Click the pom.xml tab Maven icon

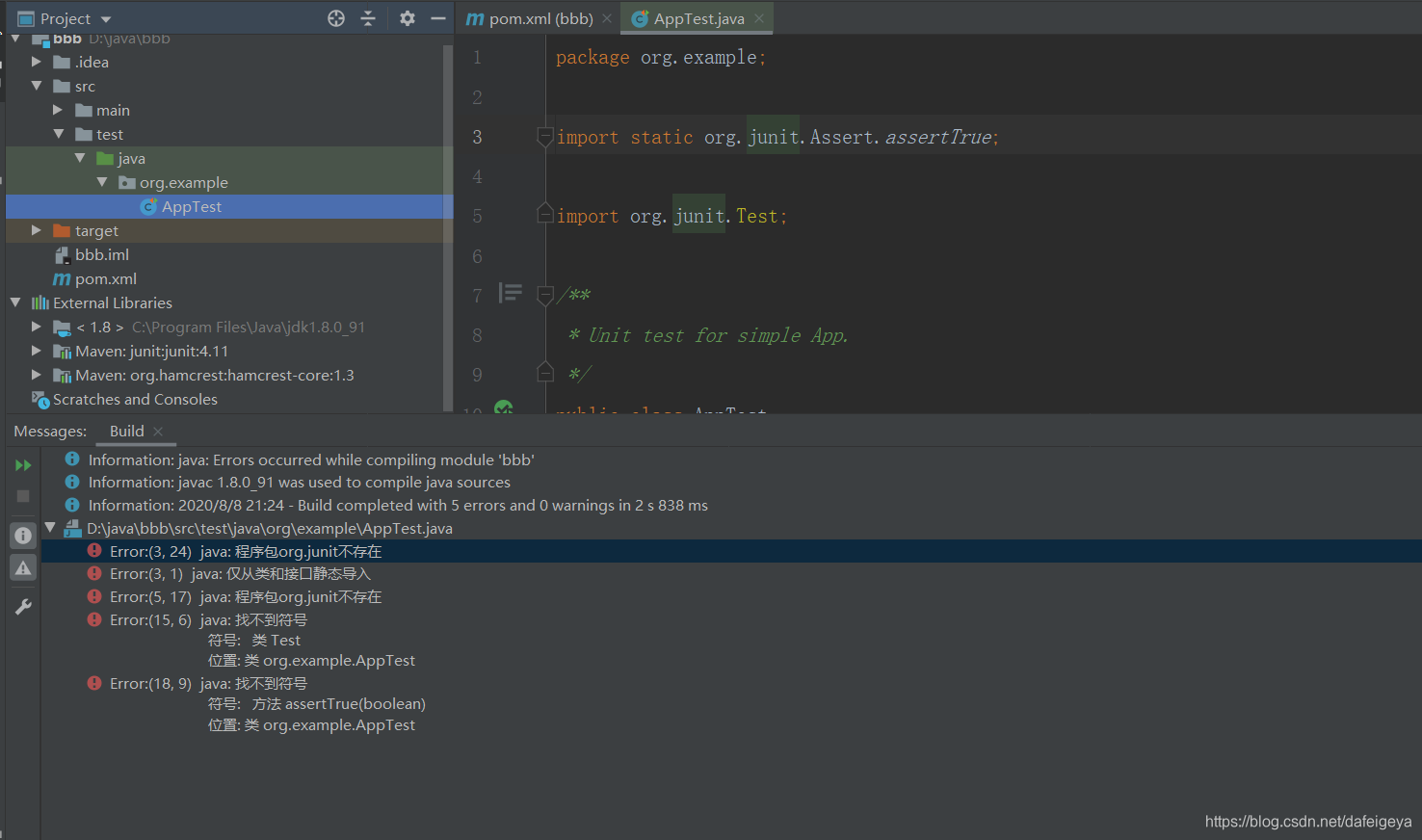coord(475,18)
